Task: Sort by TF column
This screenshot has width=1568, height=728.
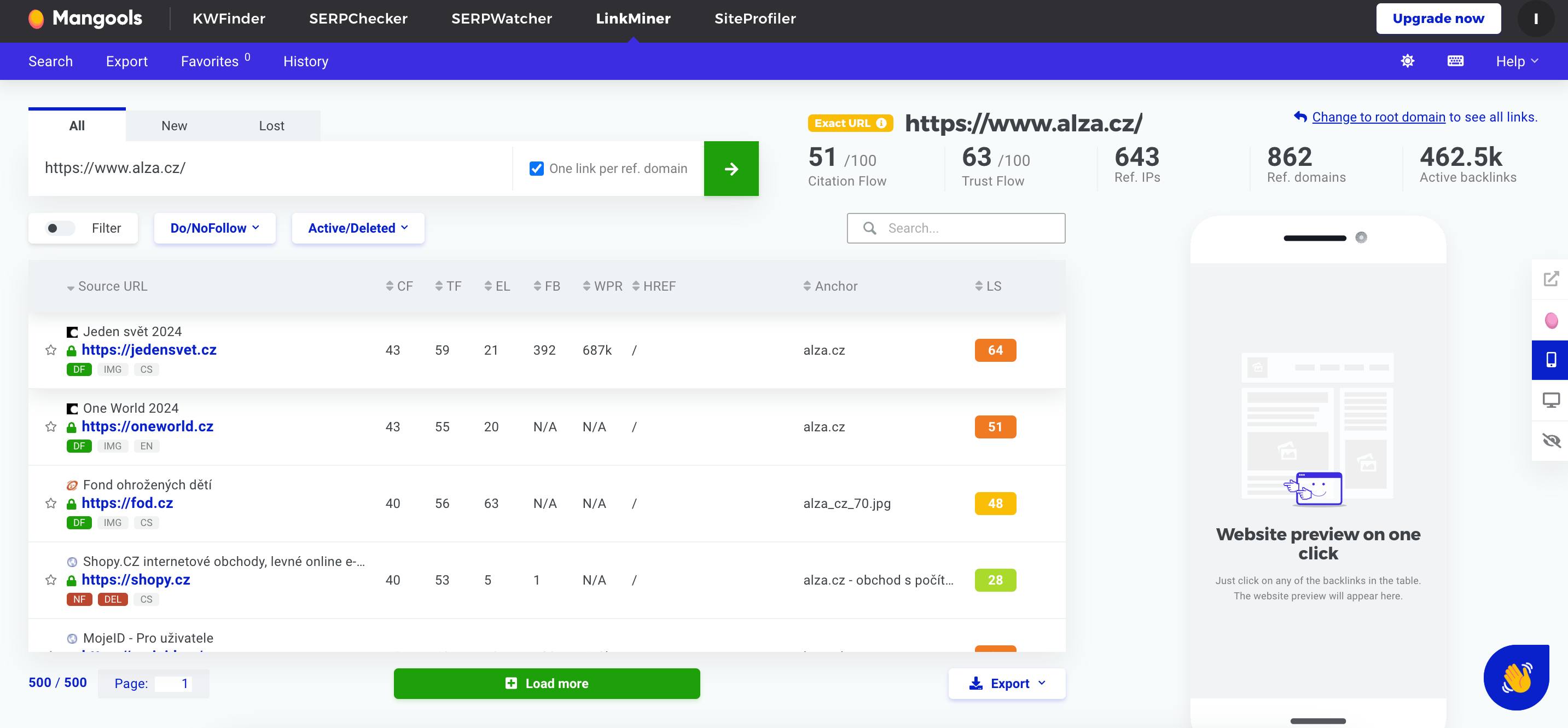Action: click(x=449, y=286)
